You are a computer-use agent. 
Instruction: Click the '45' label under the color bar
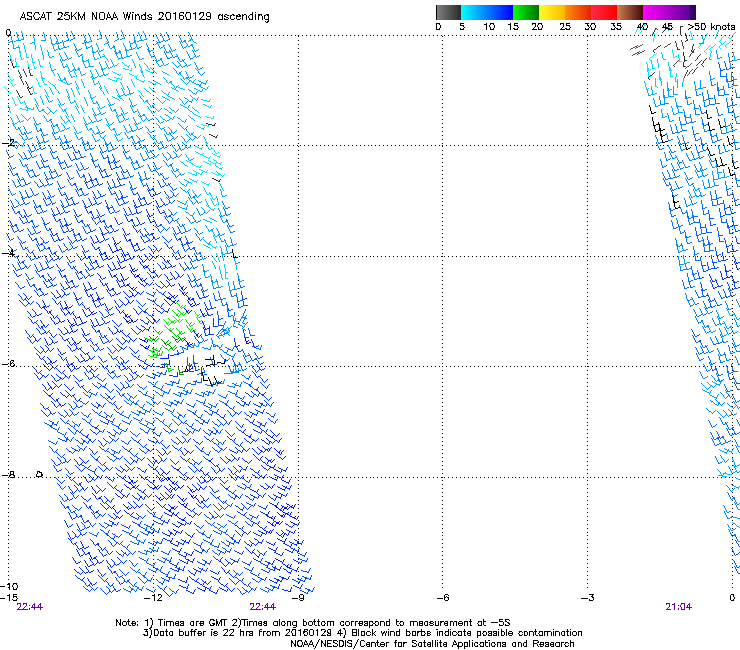tap(667, 27)
